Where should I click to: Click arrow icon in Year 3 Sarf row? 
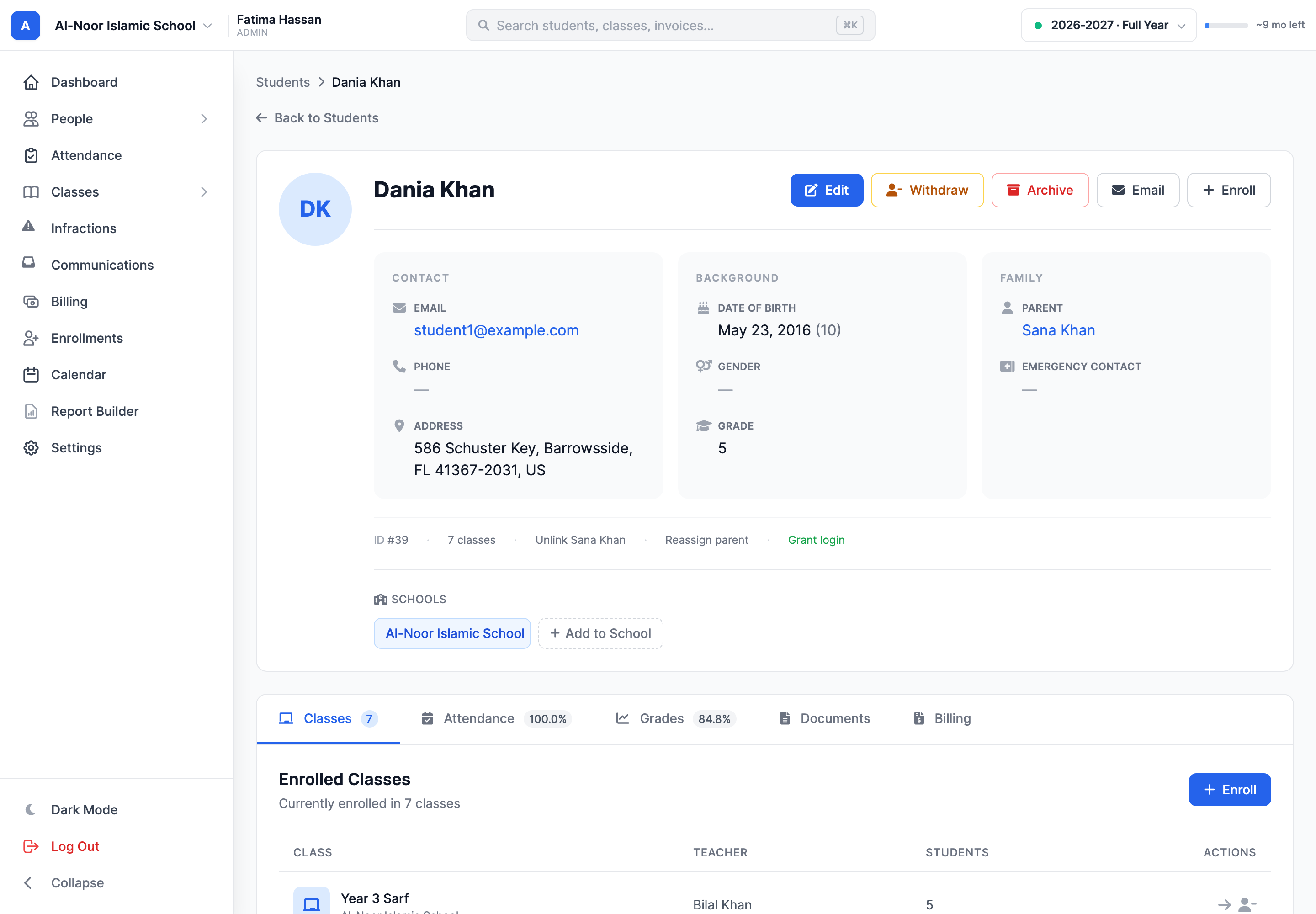click(1224, 905)
